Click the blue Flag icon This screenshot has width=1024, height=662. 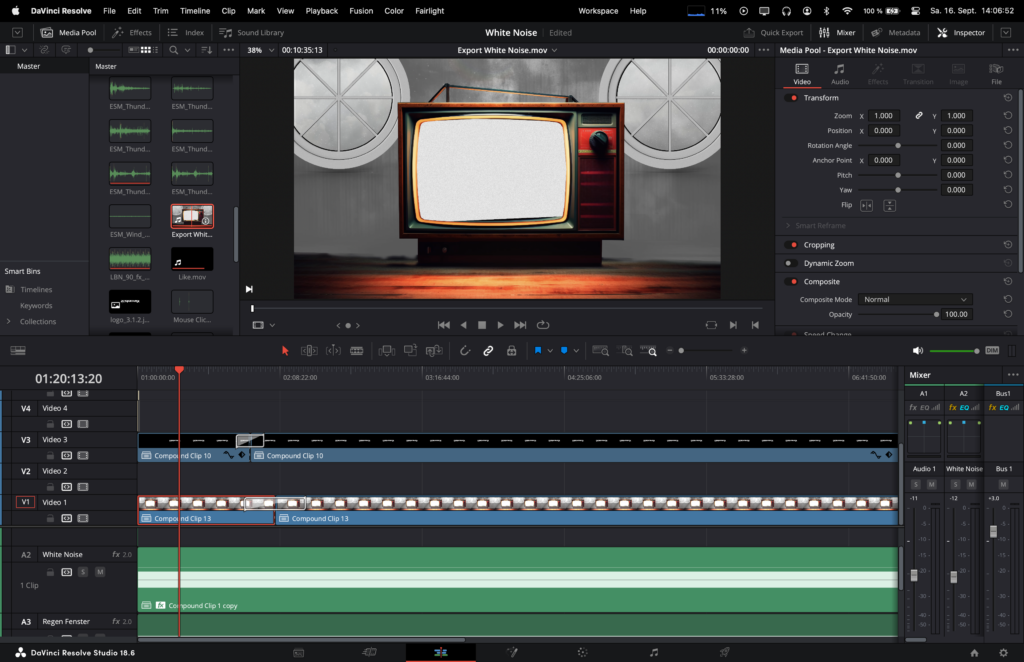538,351
